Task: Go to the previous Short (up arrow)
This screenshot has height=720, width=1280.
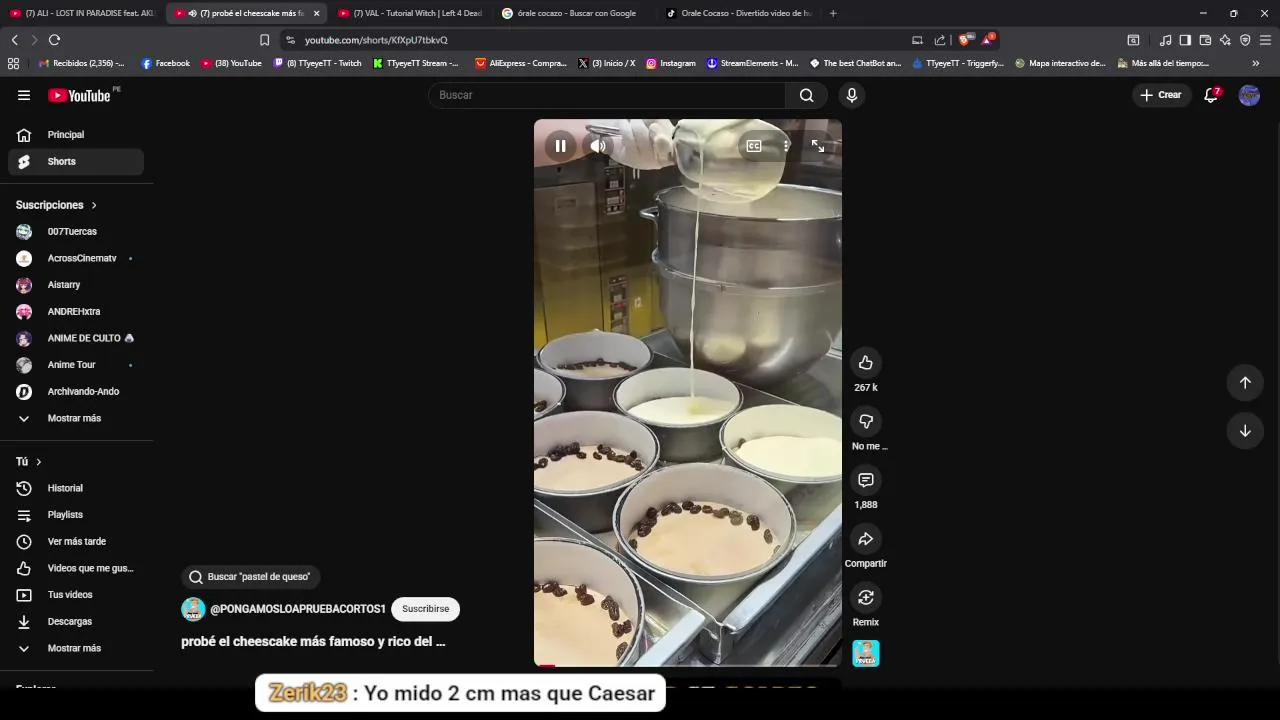Action: [x=1245, y=382]
